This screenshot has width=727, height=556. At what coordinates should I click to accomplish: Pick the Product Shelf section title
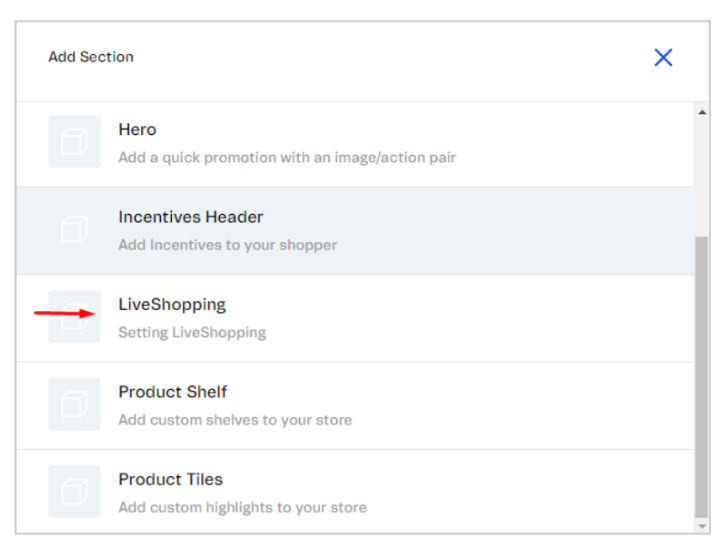click(172, 392)
